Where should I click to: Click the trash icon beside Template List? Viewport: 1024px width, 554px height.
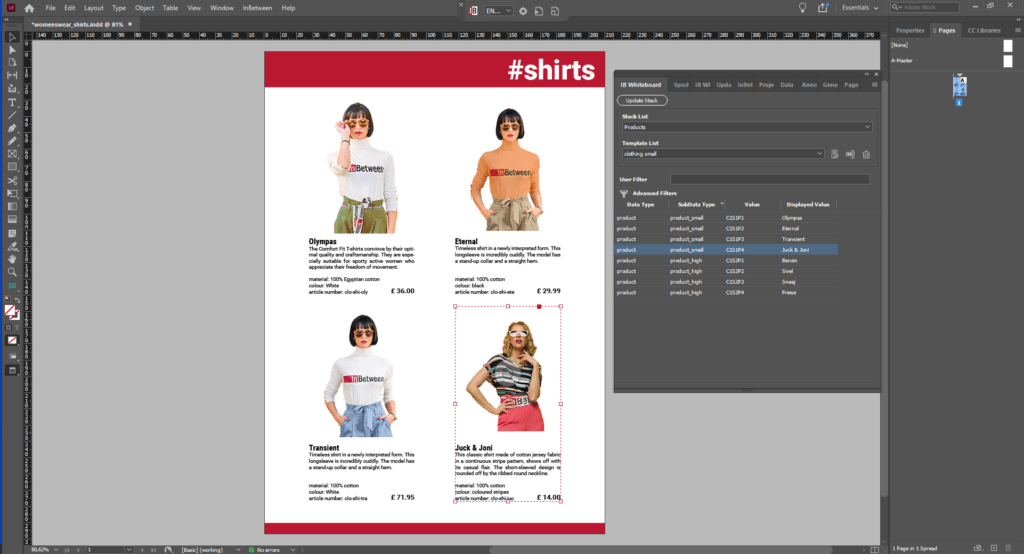pyautogui.click(x=866, y=154)
